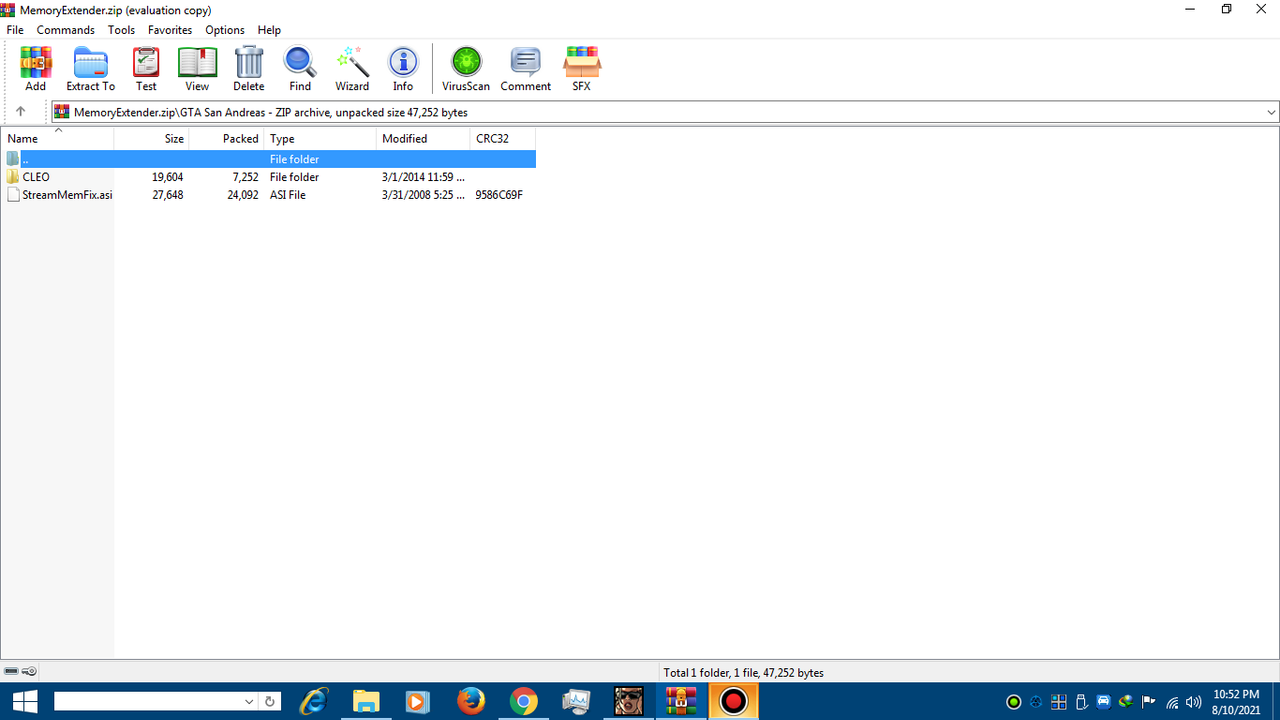Show archive Info
This screenshot has width=1280, height=720.
403,68
